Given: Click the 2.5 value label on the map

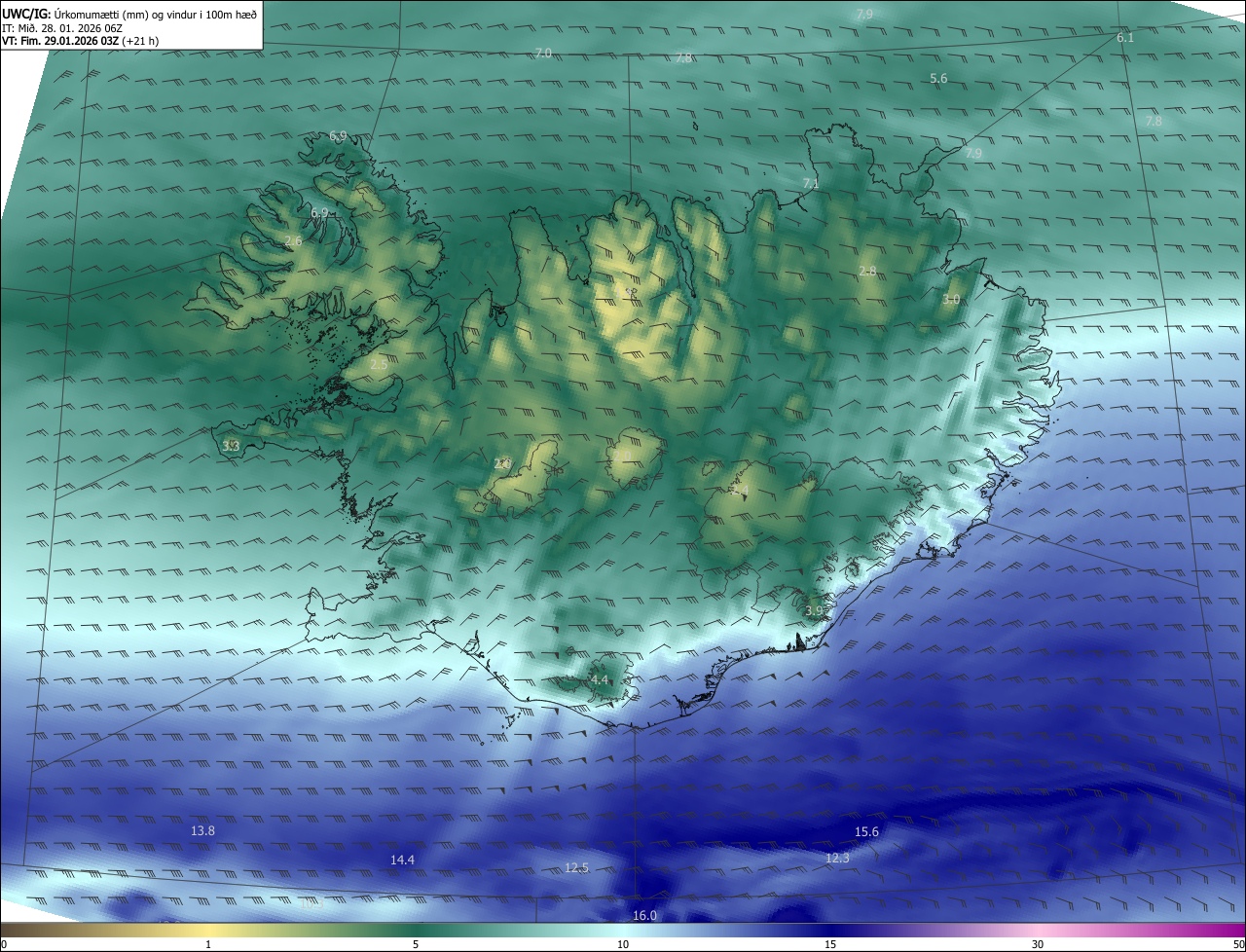Looking at the screenshot, I should 379,363.
